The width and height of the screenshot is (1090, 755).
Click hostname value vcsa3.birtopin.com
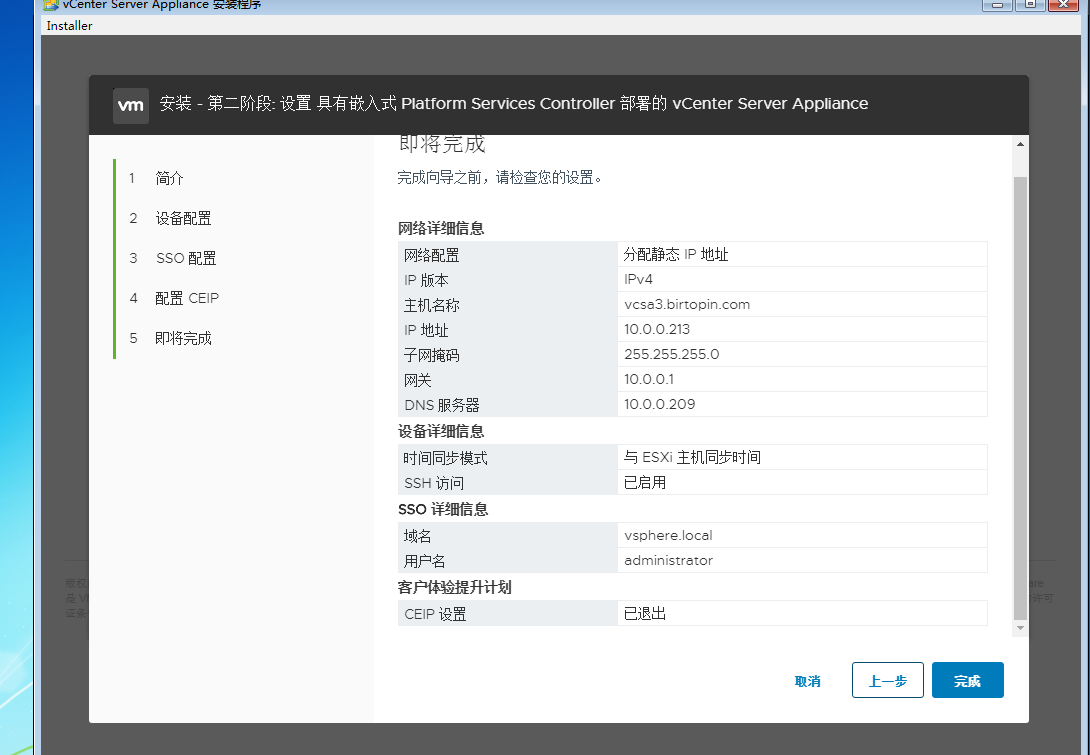(687, 305)
